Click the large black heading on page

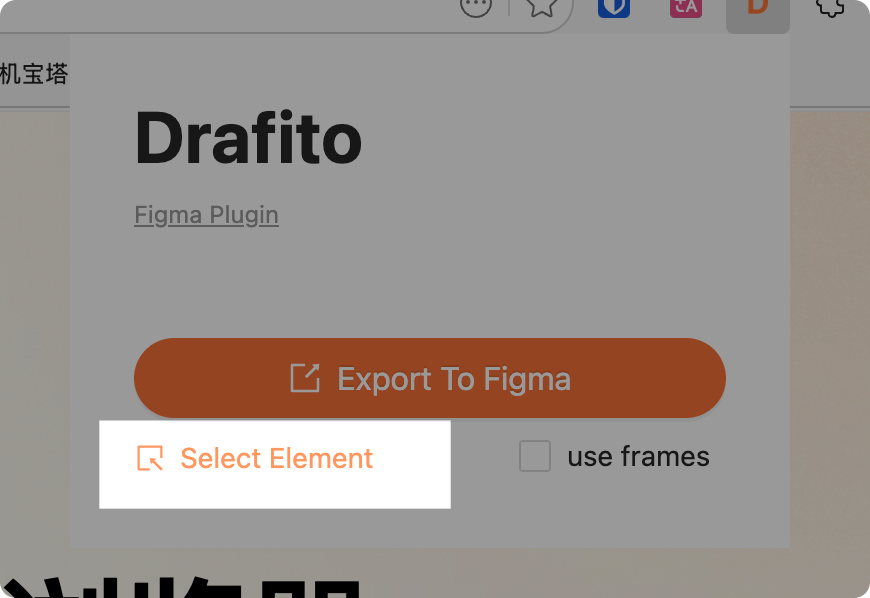click(180, 585)
